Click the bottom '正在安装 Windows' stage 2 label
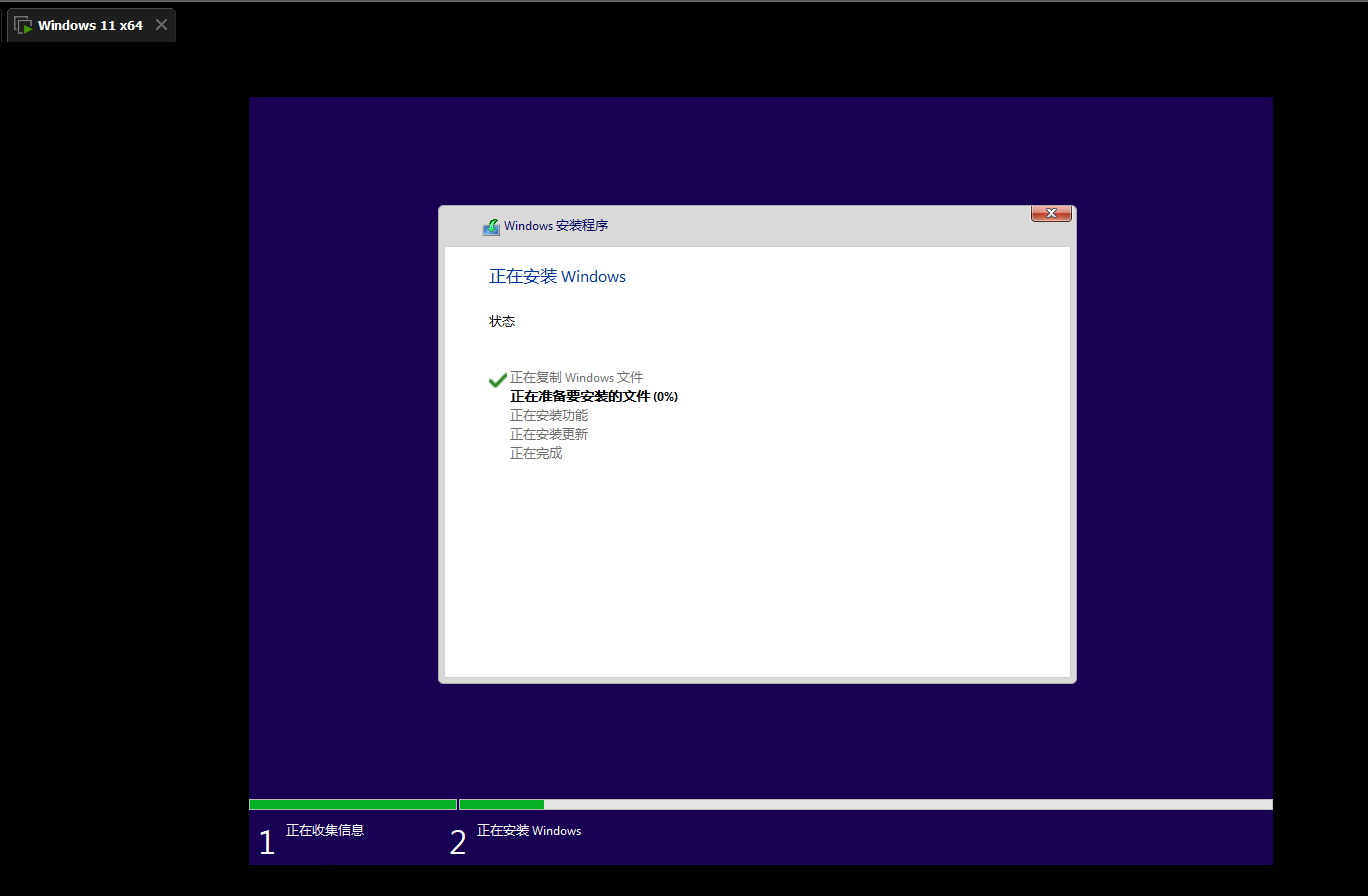 [529, 831]
